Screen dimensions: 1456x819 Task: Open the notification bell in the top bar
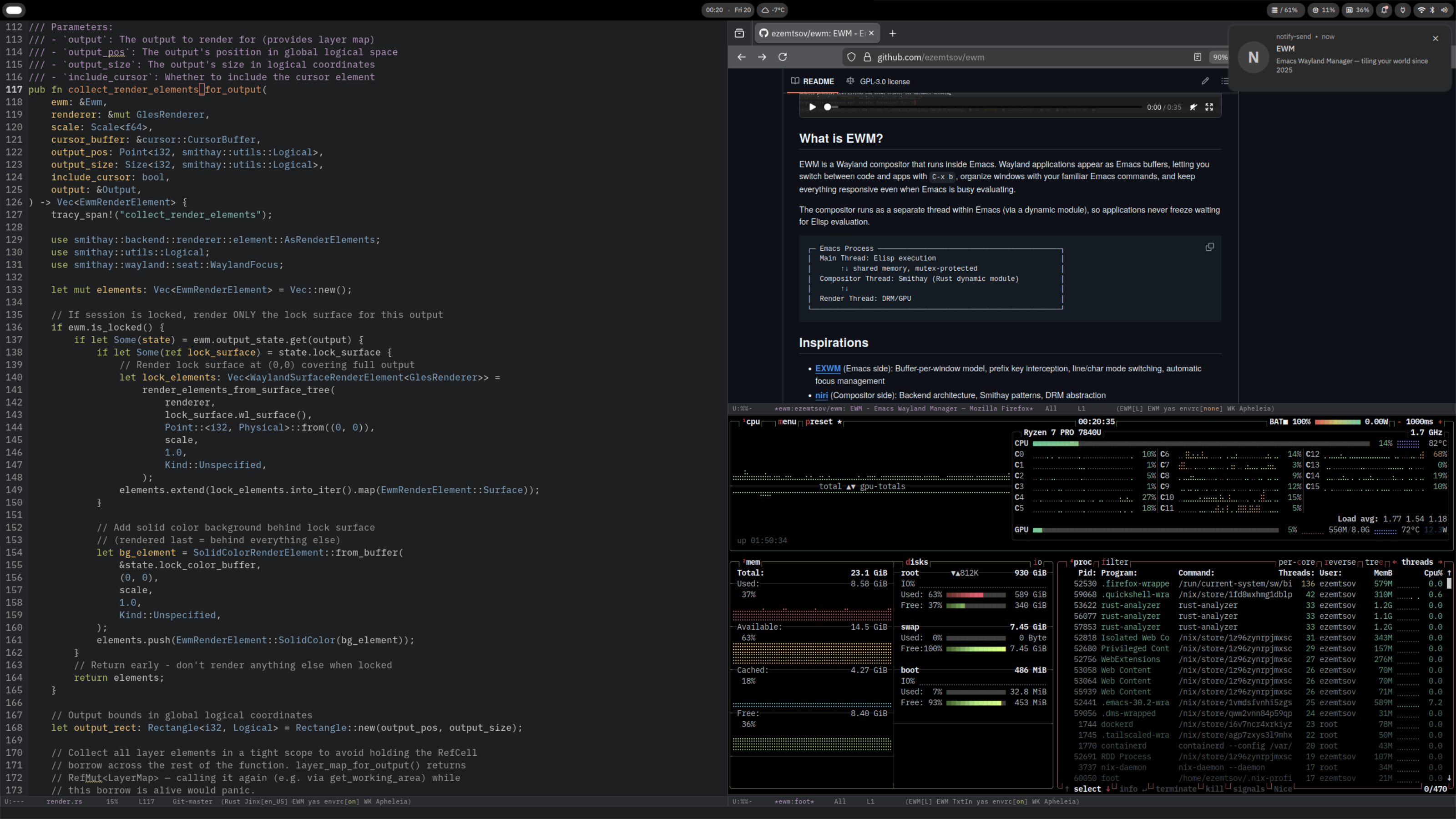[1384, 10]
